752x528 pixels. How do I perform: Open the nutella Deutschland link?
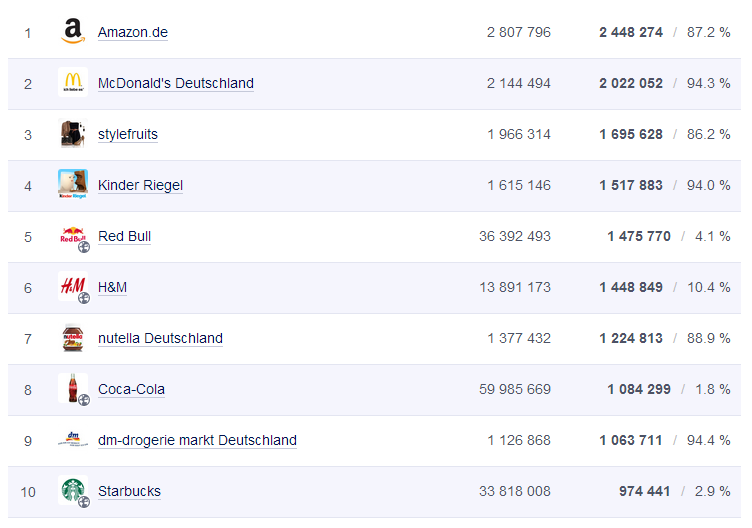pyautogui.click(x=160, y=338)
